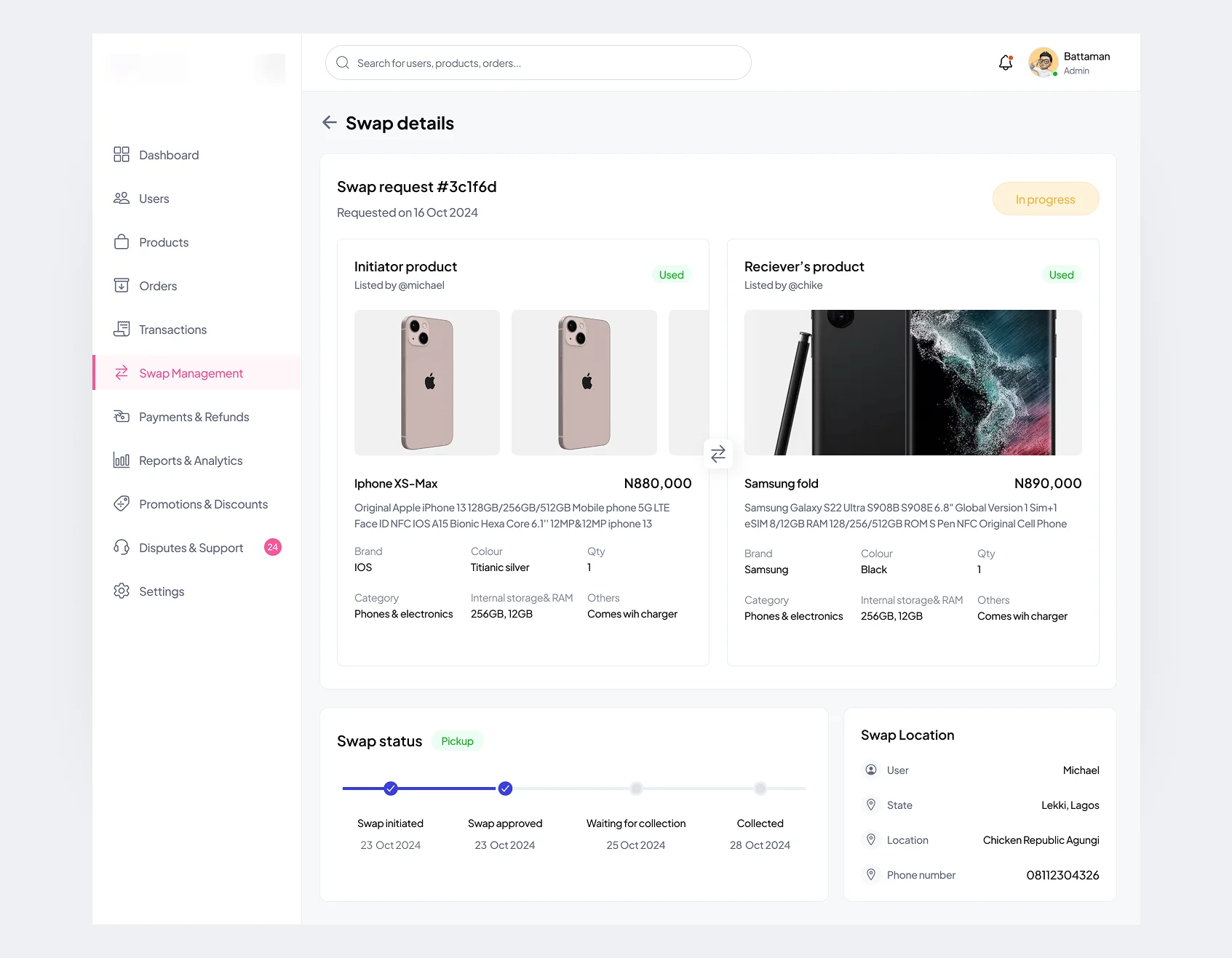Open the Products page
Screen dimensions: 1232x958
pos(197,242)
